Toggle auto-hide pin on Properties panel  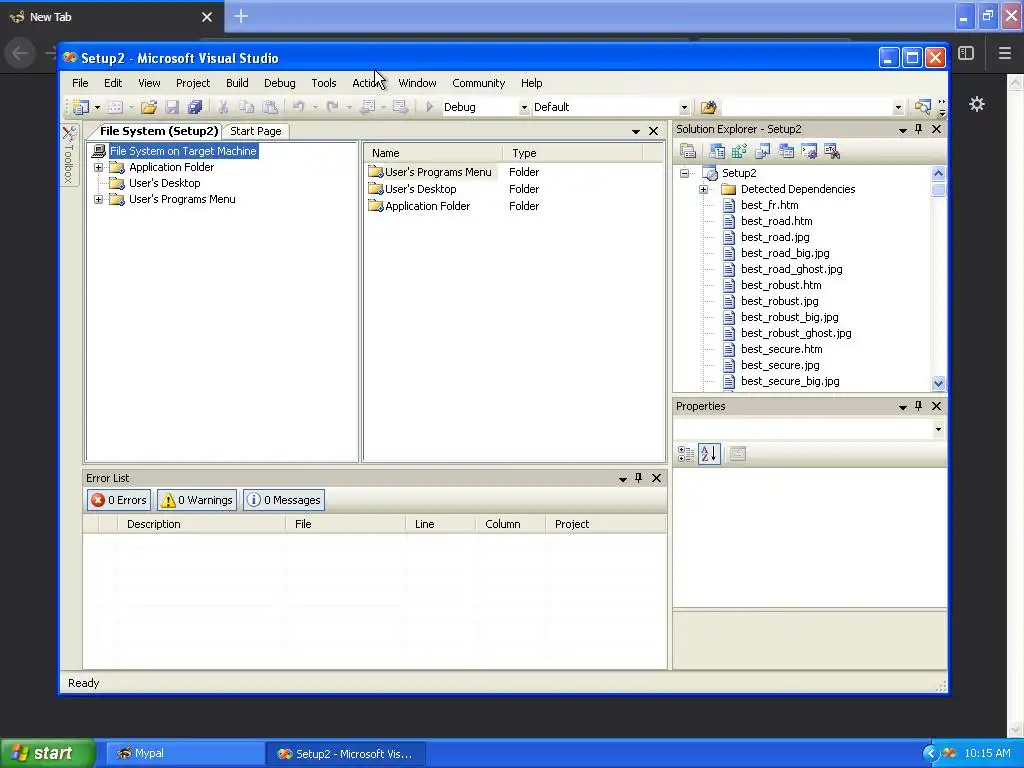pyautogui.click(x=919, y=406)
